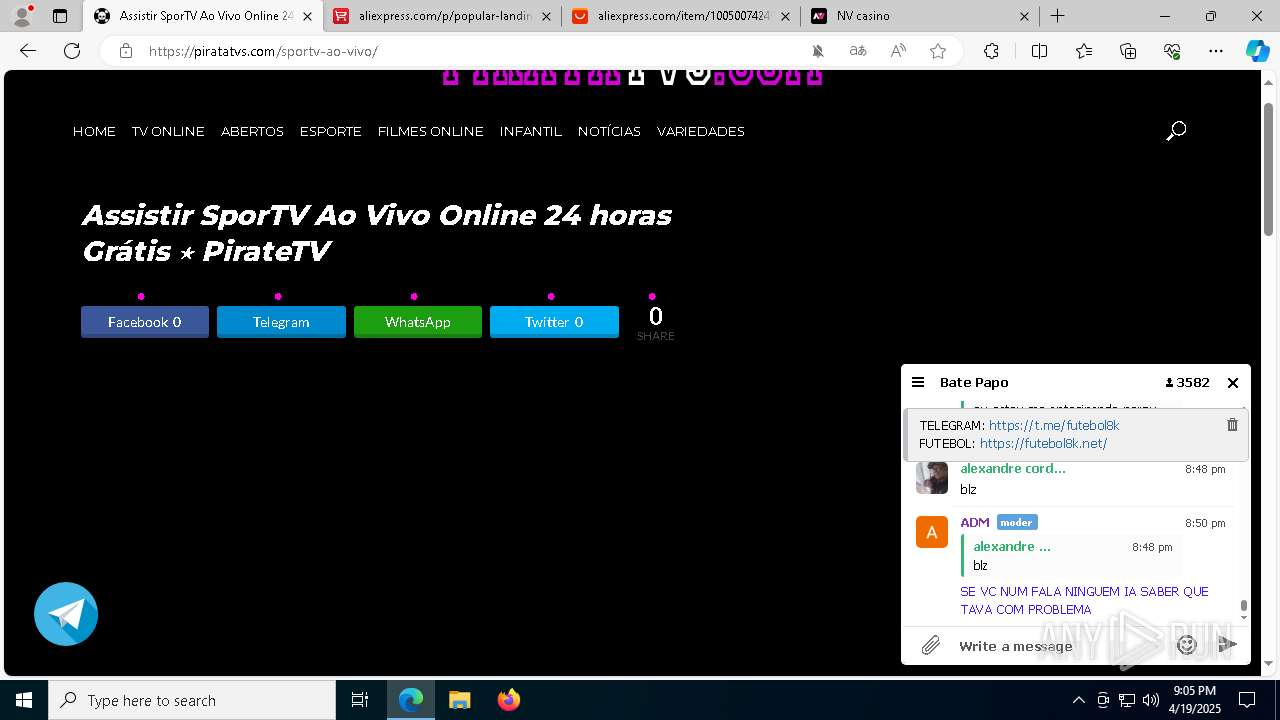Image resolution: width=1280 pixels, height=720 pixels.
Task: View site information padlock icon
Action: point(125,51)
